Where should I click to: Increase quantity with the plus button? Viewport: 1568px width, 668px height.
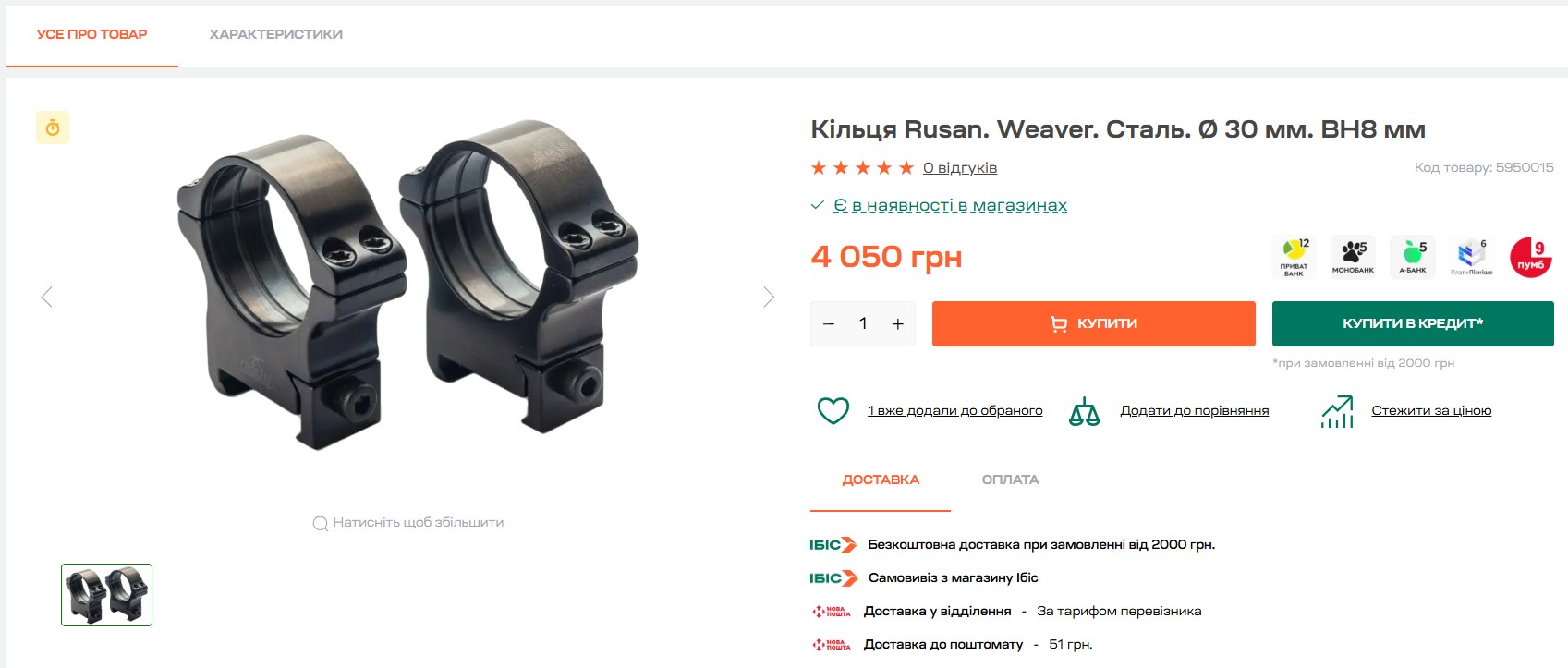click(897, 323)
